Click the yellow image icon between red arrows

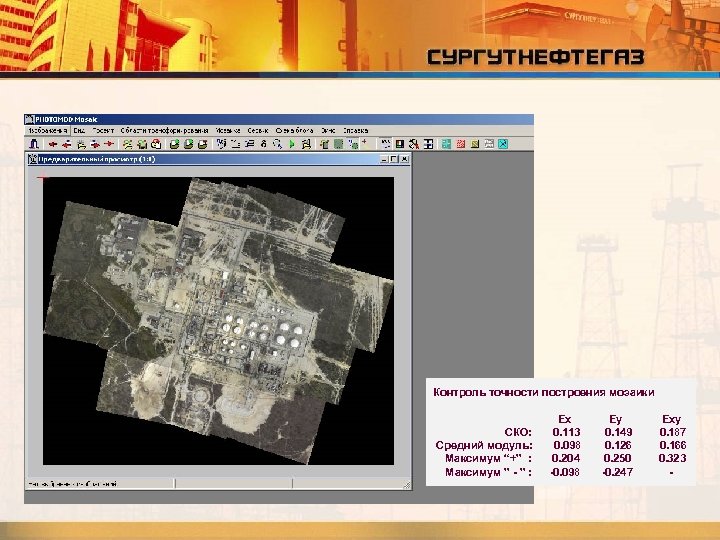click(x=82, y=145)
